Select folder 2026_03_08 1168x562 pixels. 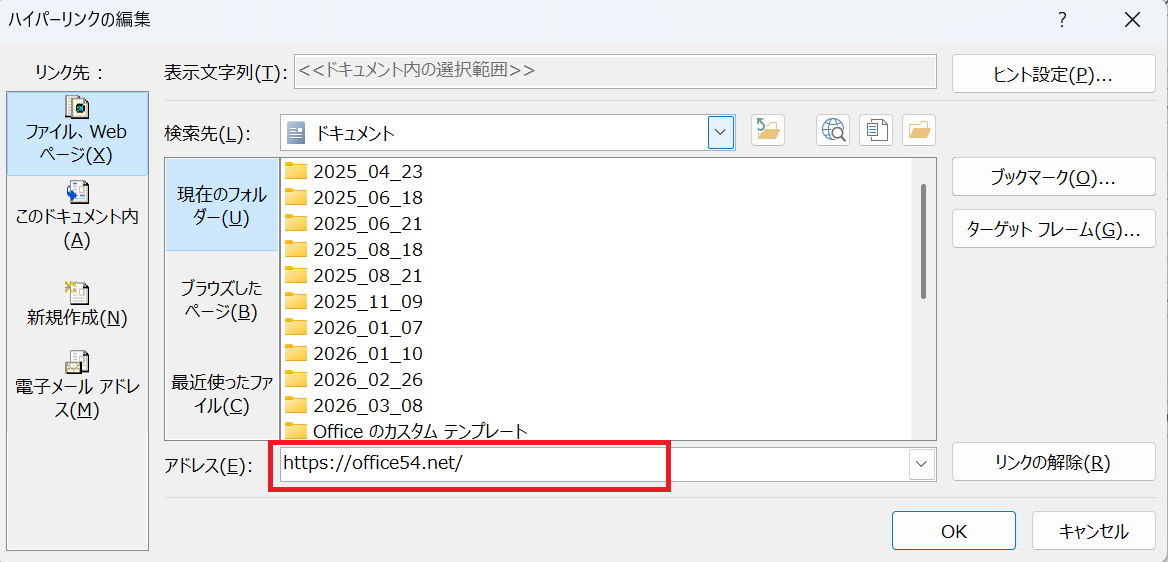pyautogui.click(x=354, y=405)
